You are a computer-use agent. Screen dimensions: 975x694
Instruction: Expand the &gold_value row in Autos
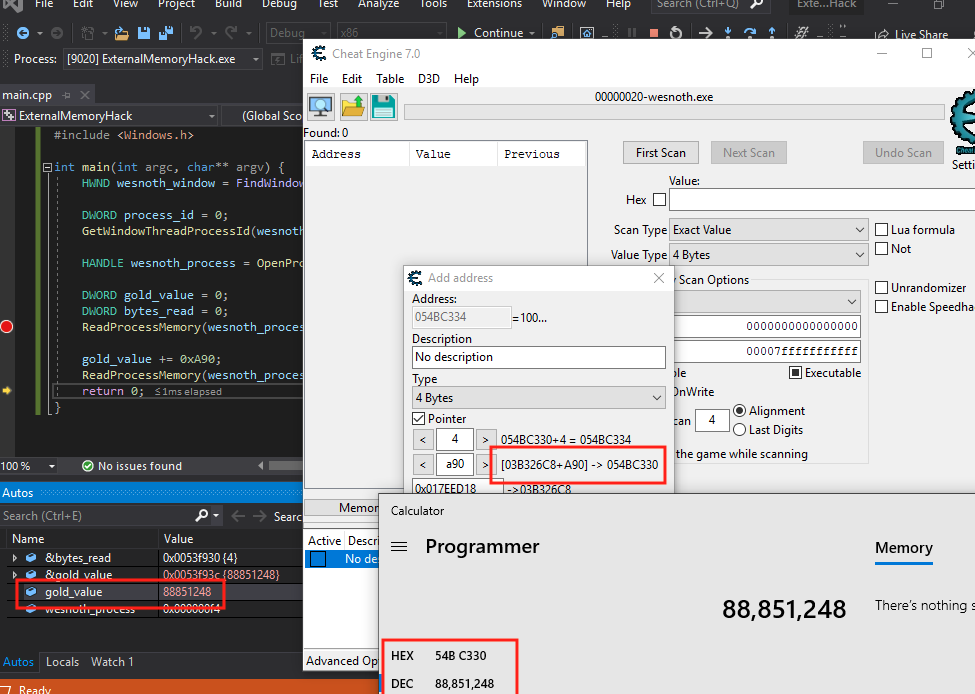pos(15,575)
